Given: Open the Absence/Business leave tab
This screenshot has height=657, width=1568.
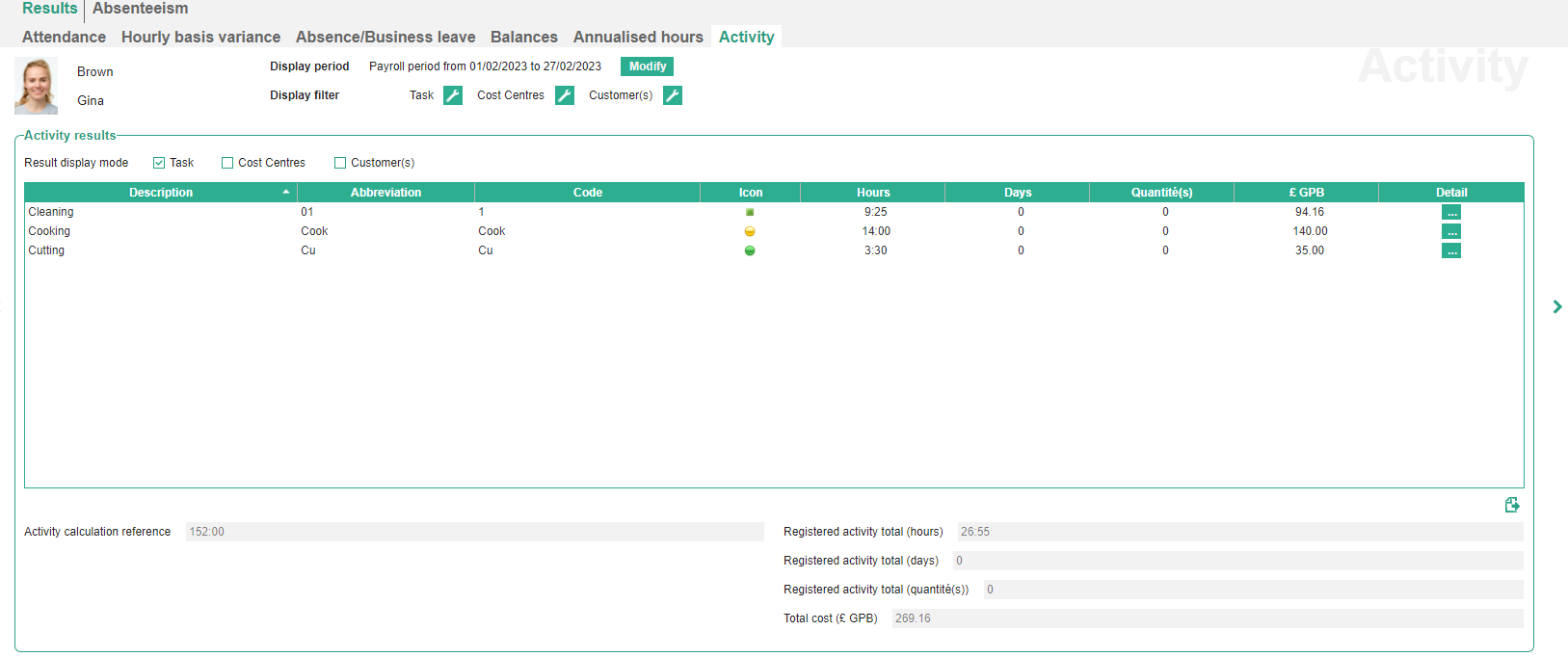Looking at the screenshot, I should (385, 37).
